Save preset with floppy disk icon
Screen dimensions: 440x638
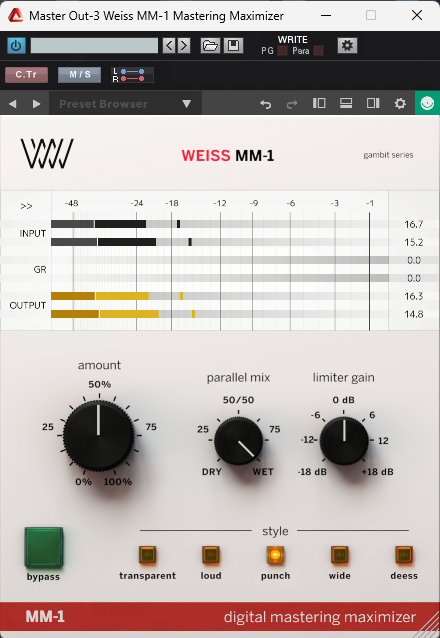(x=233, y=46)
